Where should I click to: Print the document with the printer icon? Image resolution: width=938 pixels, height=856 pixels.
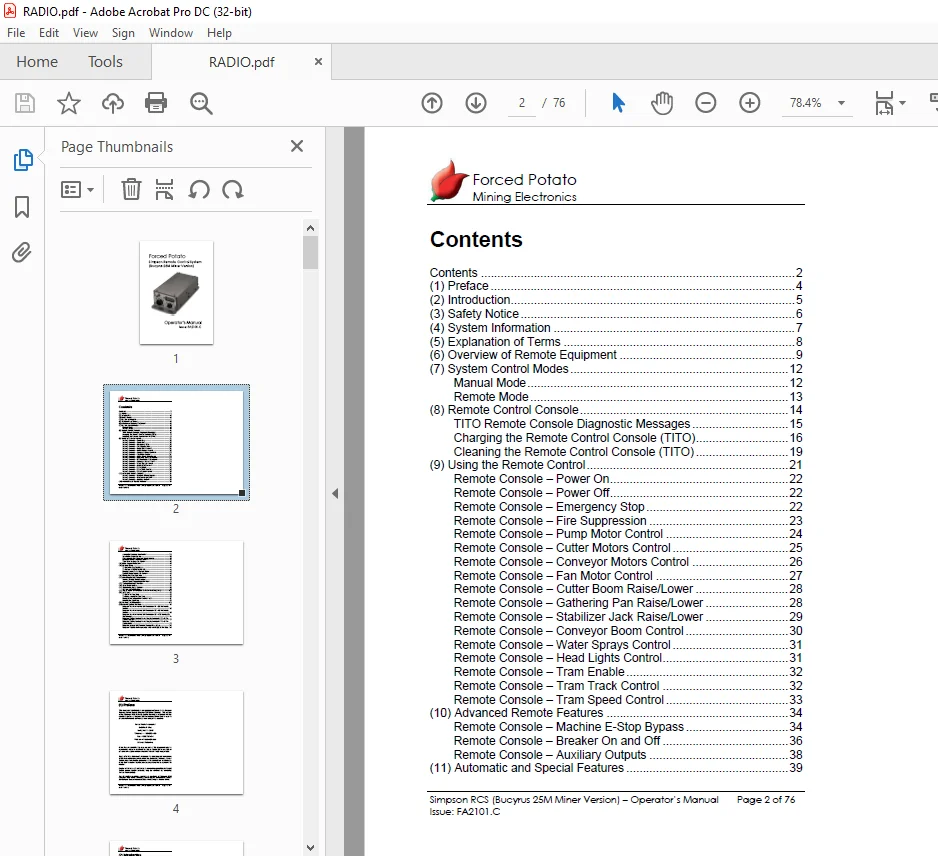click(x=156, y=103)
